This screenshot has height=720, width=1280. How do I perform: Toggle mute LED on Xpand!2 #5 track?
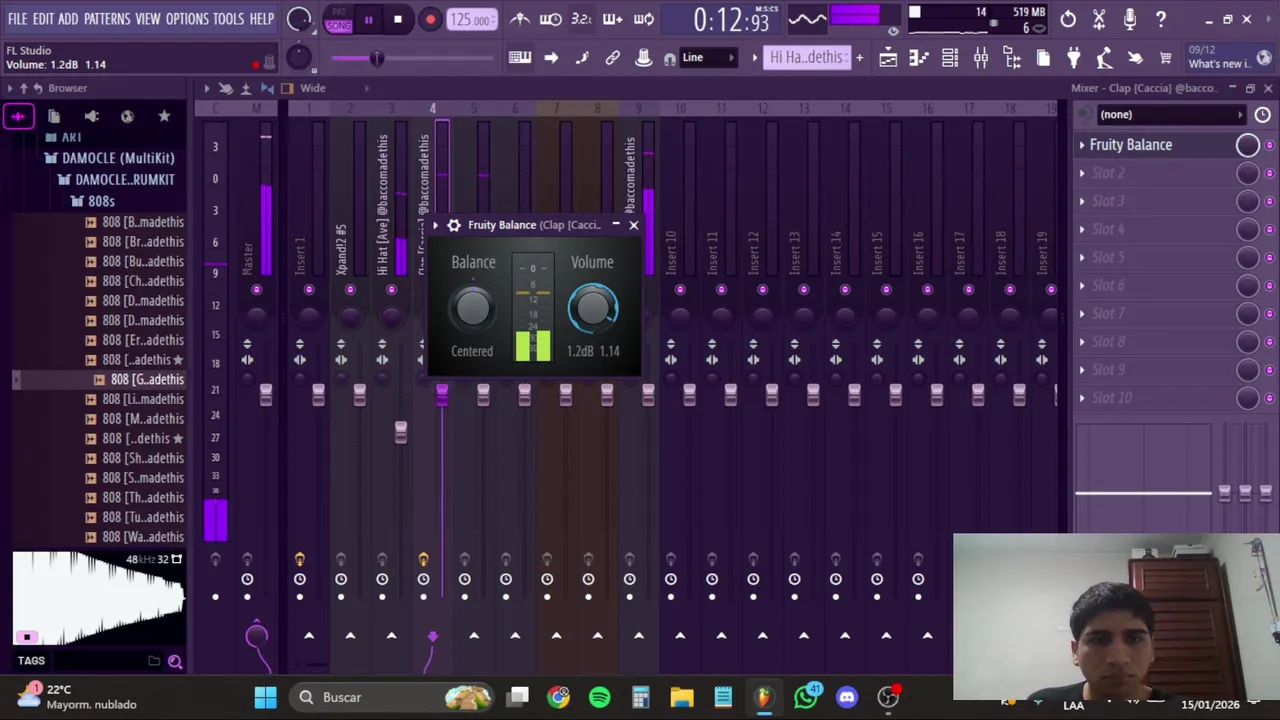click(350, 290)
